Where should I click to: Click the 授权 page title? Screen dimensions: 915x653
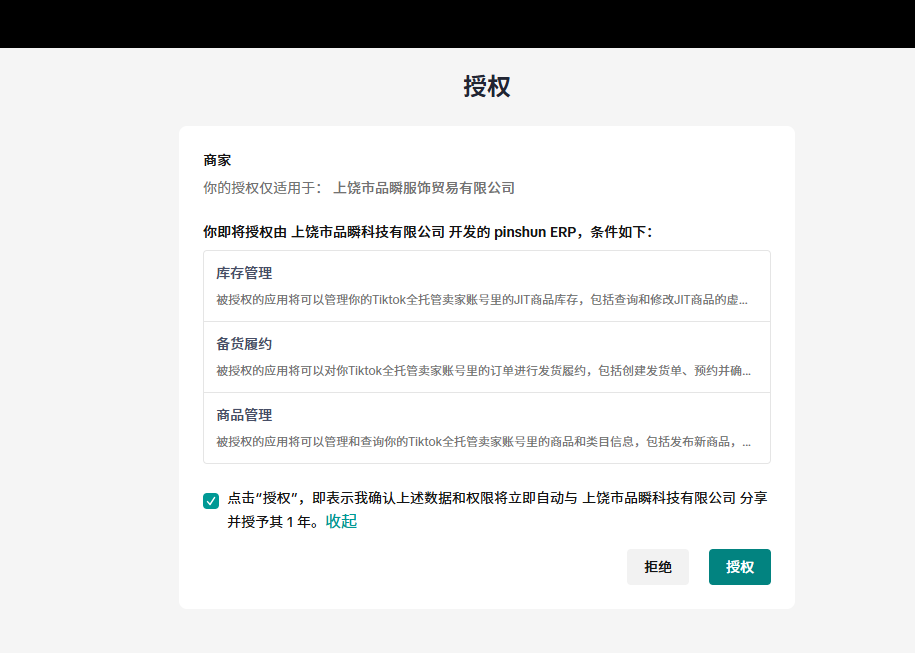point(487,86)
